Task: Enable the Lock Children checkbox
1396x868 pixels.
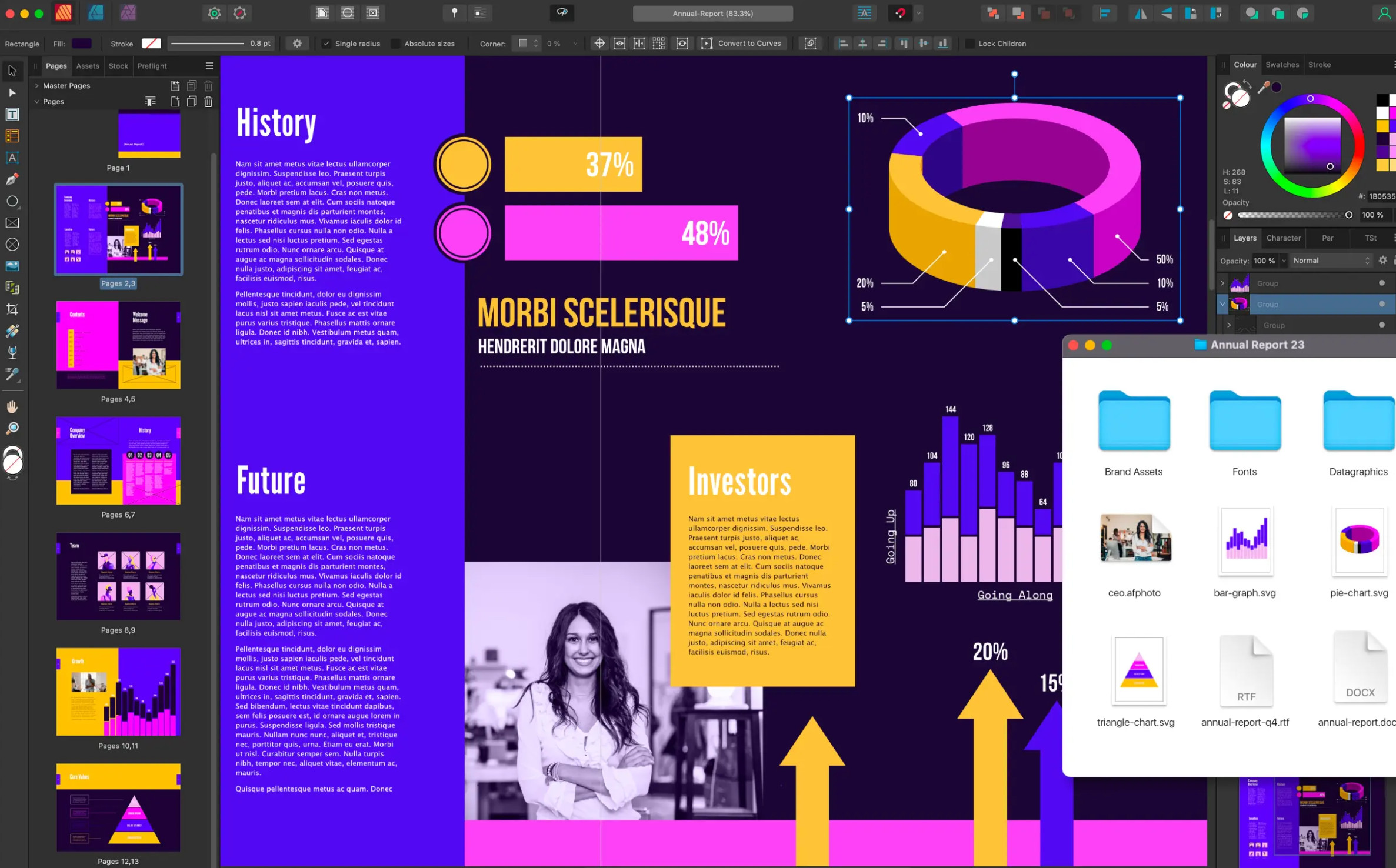Action: click(x=969, y=44)
